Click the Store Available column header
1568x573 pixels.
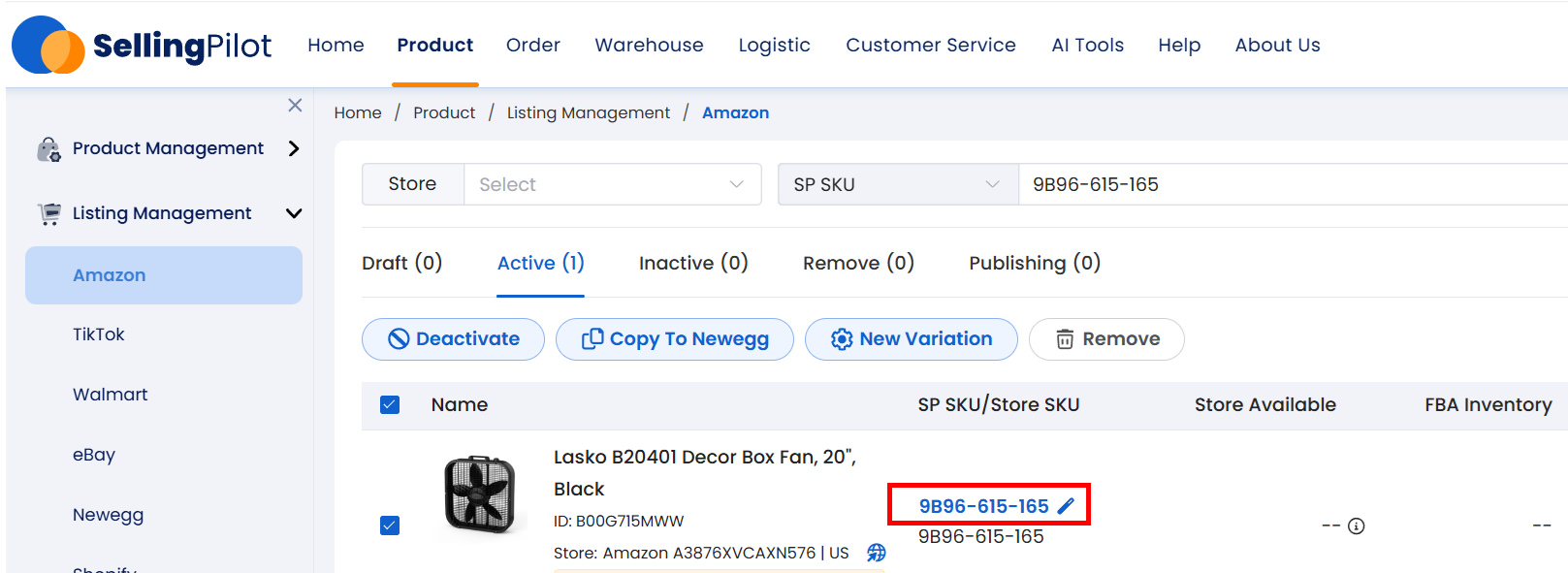coord(1265,404)
